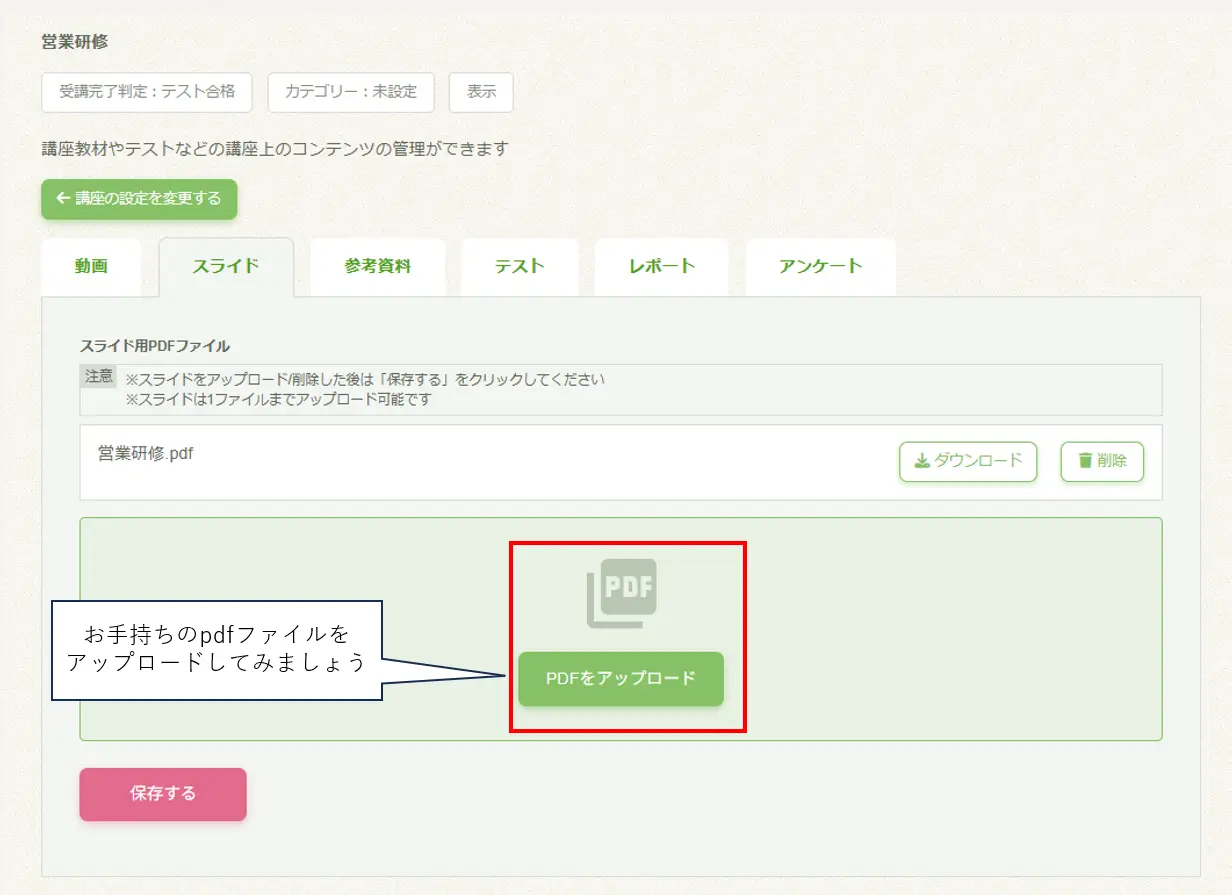Viewport: 1232px width, 895px height.
Task: Switch to the 動画 tab
Action: [x=92, y=267]
